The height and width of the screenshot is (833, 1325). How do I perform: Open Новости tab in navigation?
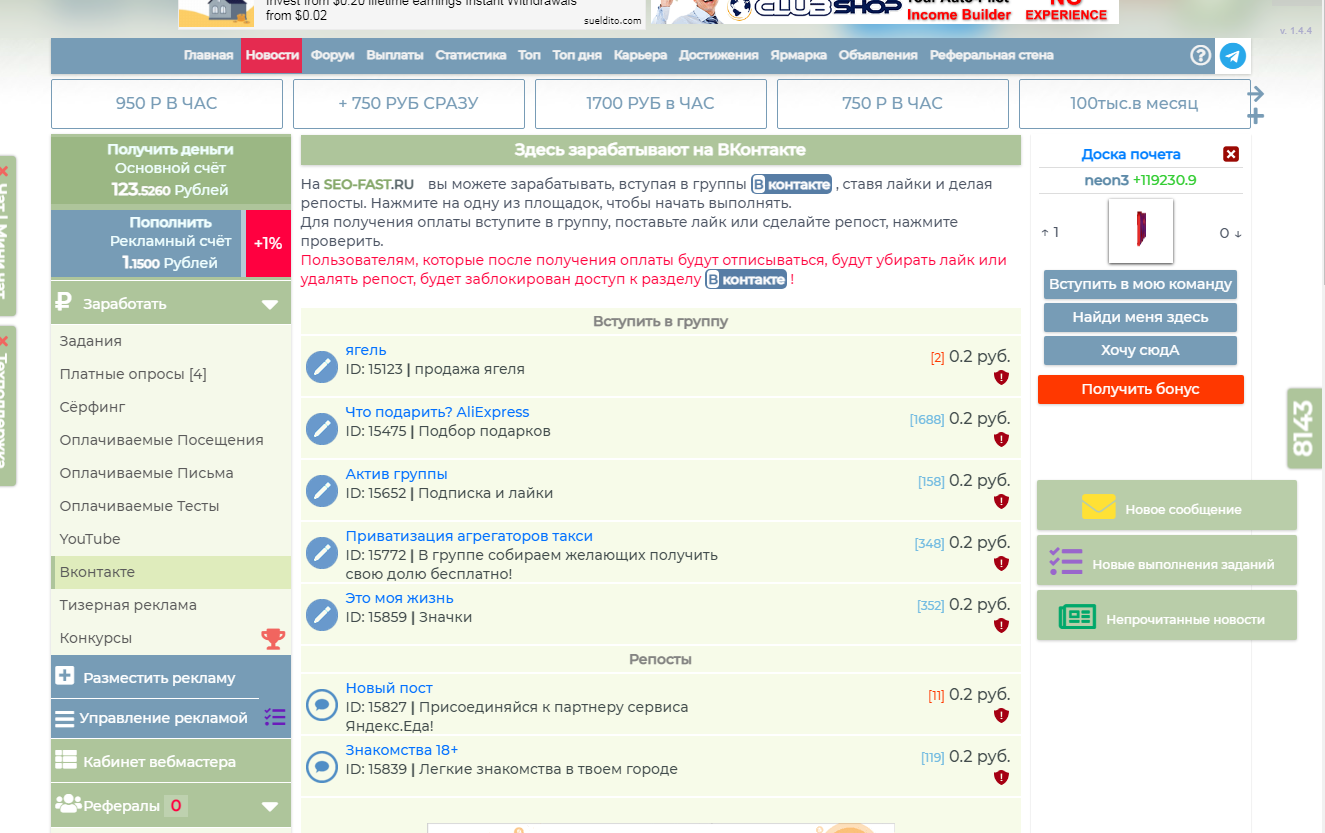pos(272,55)
